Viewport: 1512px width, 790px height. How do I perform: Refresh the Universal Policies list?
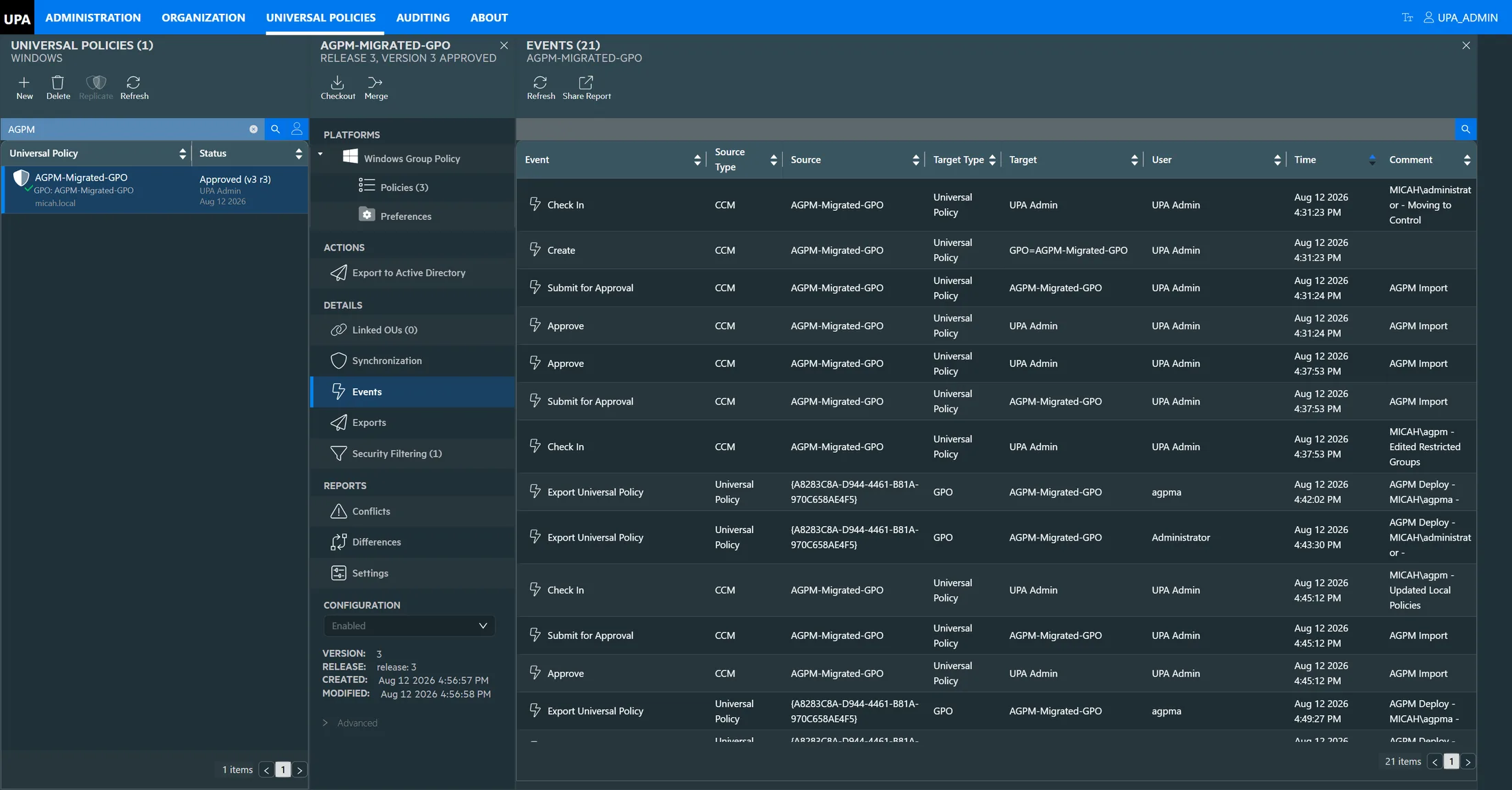[134, 88]
